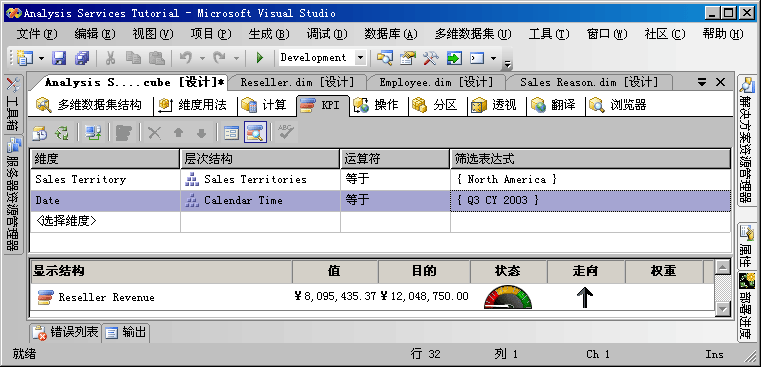Image resolution: width=761 pixels, height=367 pixels.
Task: Open the 工具(T) menu
Action: [548, 34]
